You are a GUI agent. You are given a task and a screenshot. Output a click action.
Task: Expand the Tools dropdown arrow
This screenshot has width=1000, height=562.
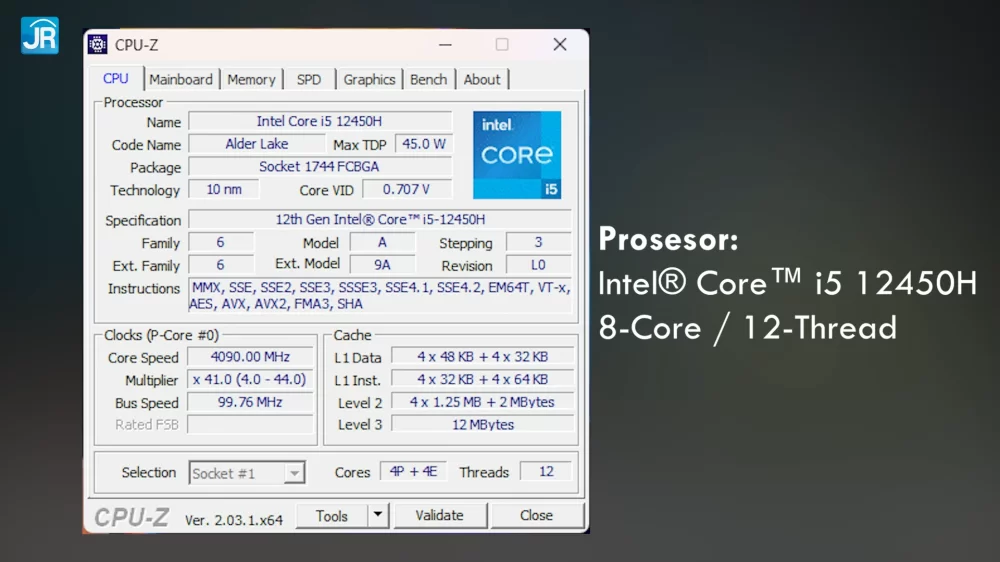378,515
